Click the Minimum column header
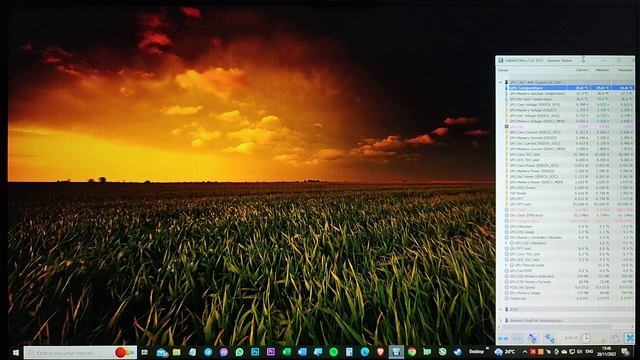 [602, 70]
